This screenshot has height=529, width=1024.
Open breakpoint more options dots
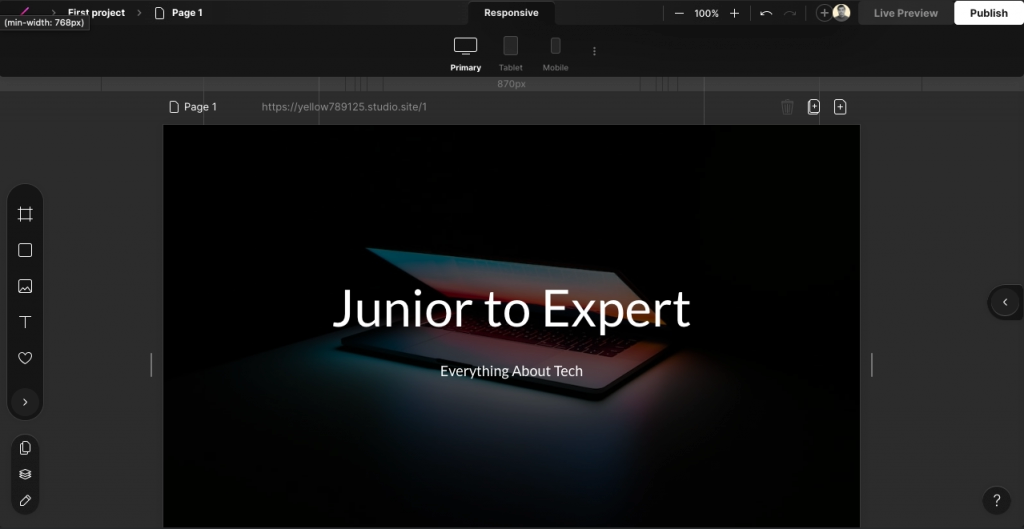tap(594, 51)
